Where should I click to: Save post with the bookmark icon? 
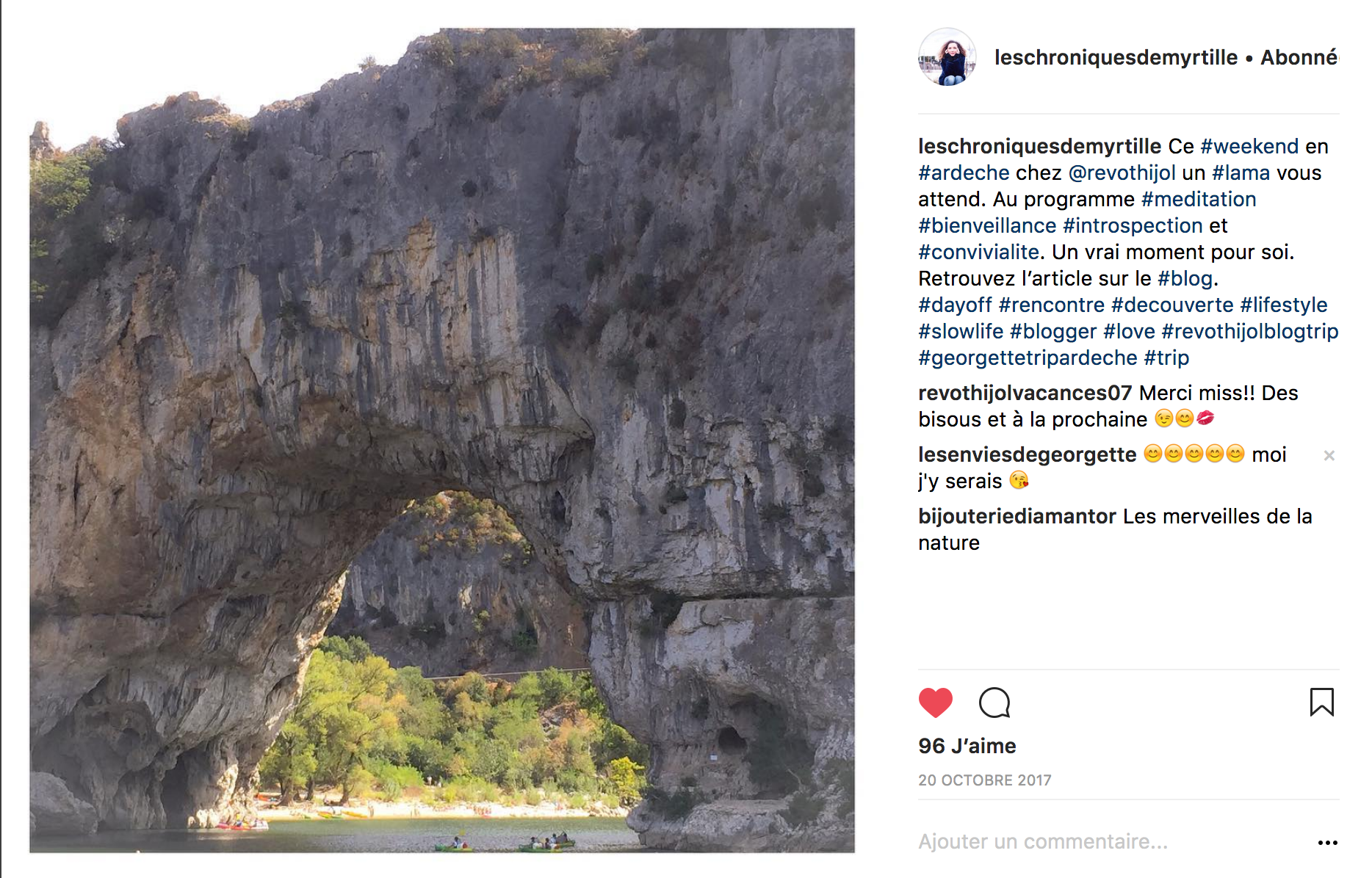click(1321, 702)
